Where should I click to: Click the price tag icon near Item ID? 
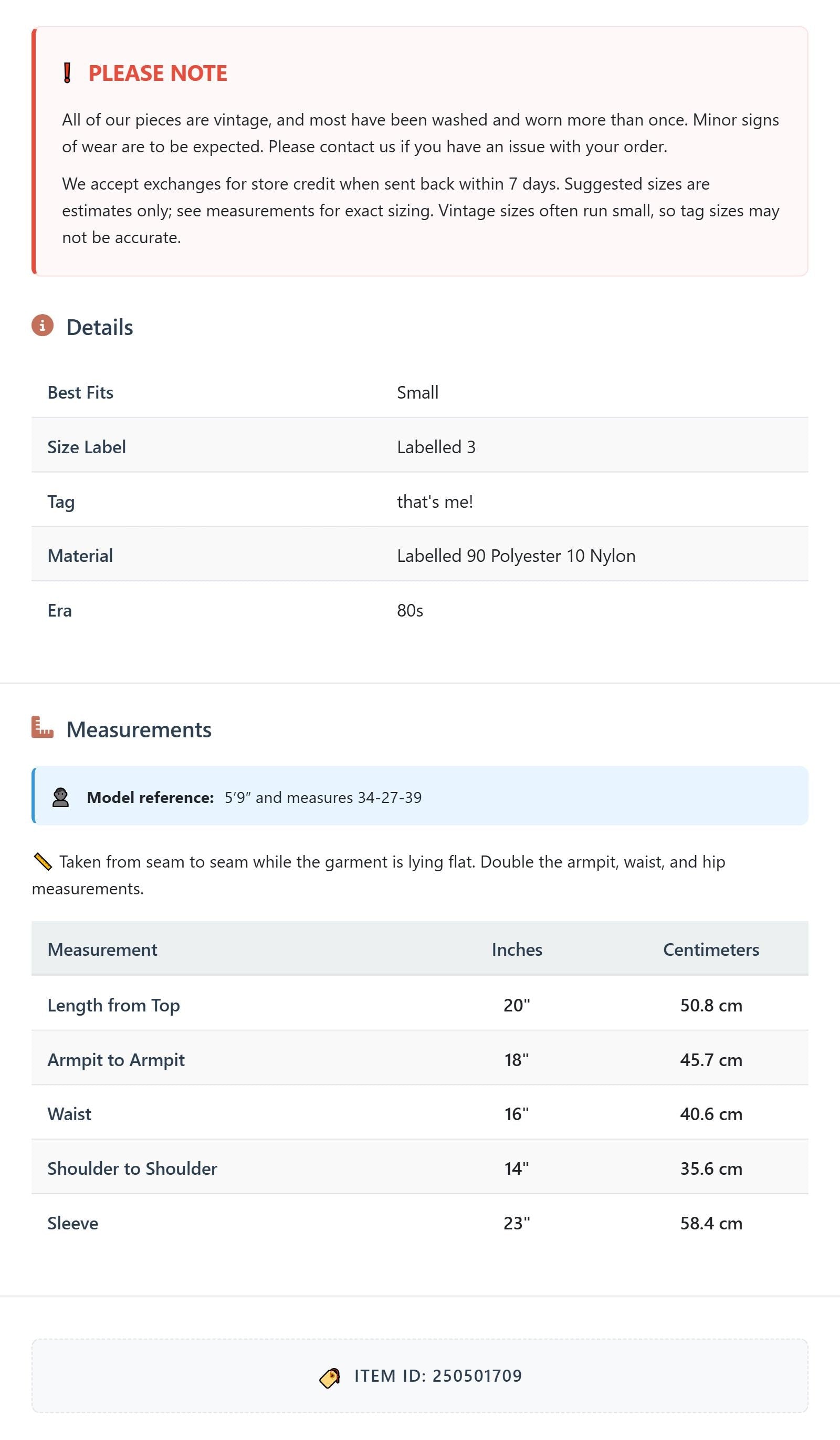[x=330, y=1378]
